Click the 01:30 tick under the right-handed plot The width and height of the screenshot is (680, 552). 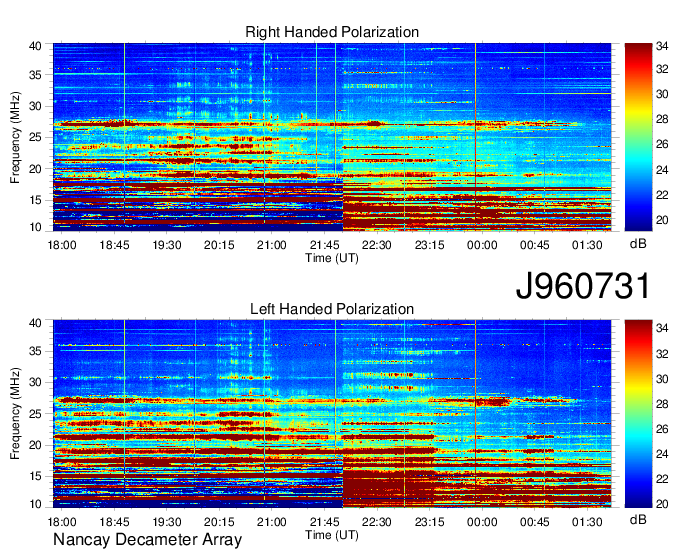pyautogui.click(x=587, y=245)
